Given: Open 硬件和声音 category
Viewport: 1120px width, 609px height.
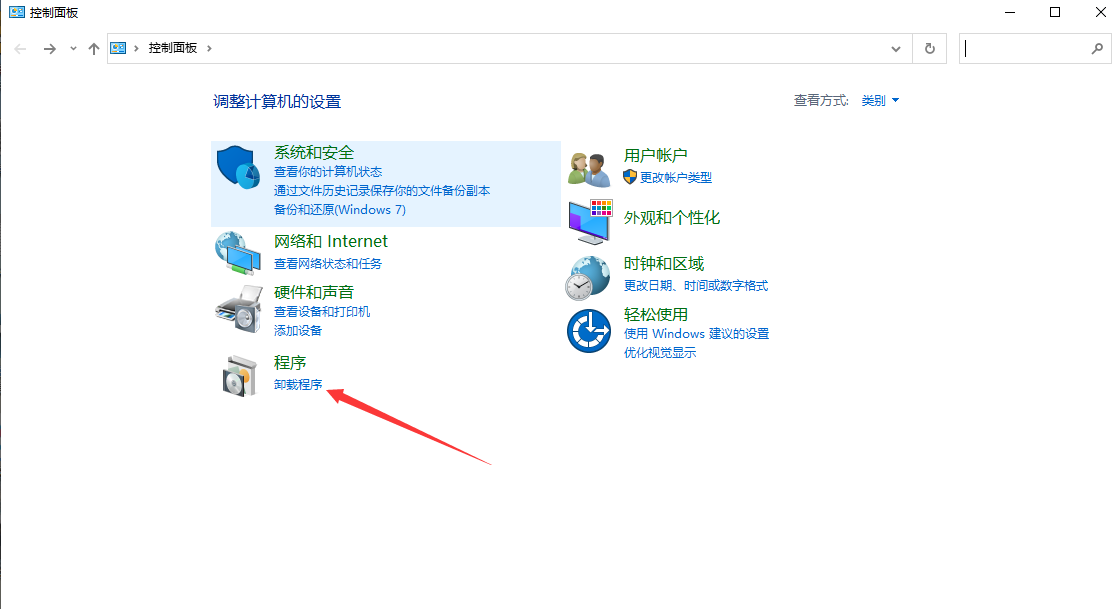Looking at the screenshot, I should 314,292.
